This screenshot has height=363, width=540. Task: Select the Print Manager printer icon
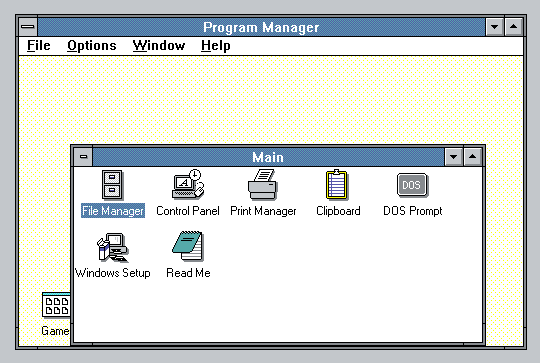click(x=262, y=184)
